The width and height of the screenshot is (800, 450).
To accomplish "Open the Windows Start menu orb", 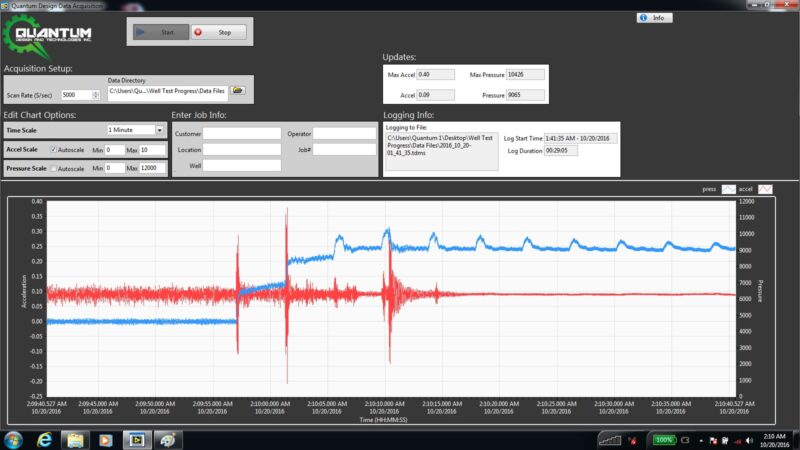I will [13, 440].
